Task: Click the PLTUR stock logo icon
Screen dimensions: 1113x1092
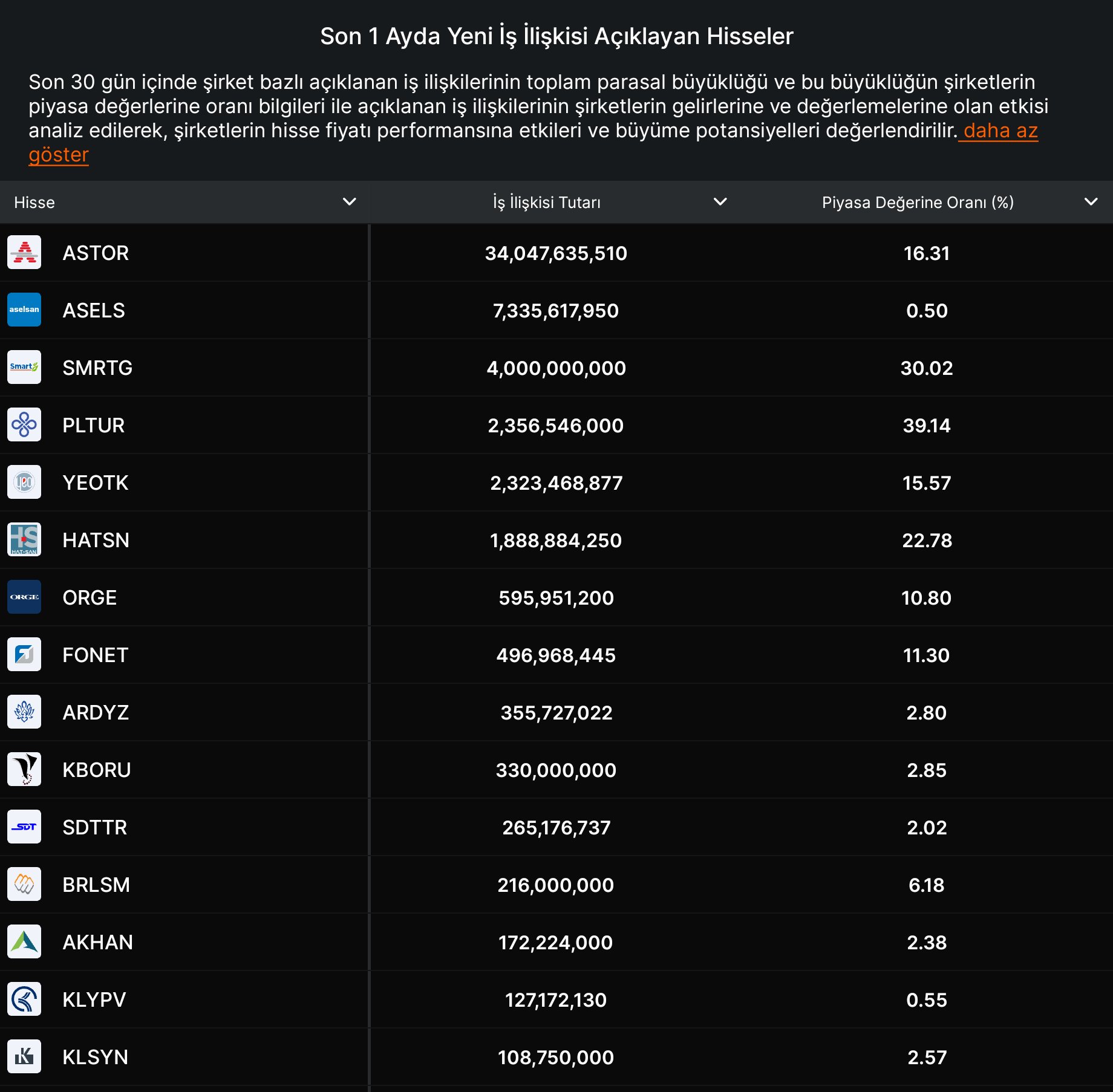Action: 24,425
